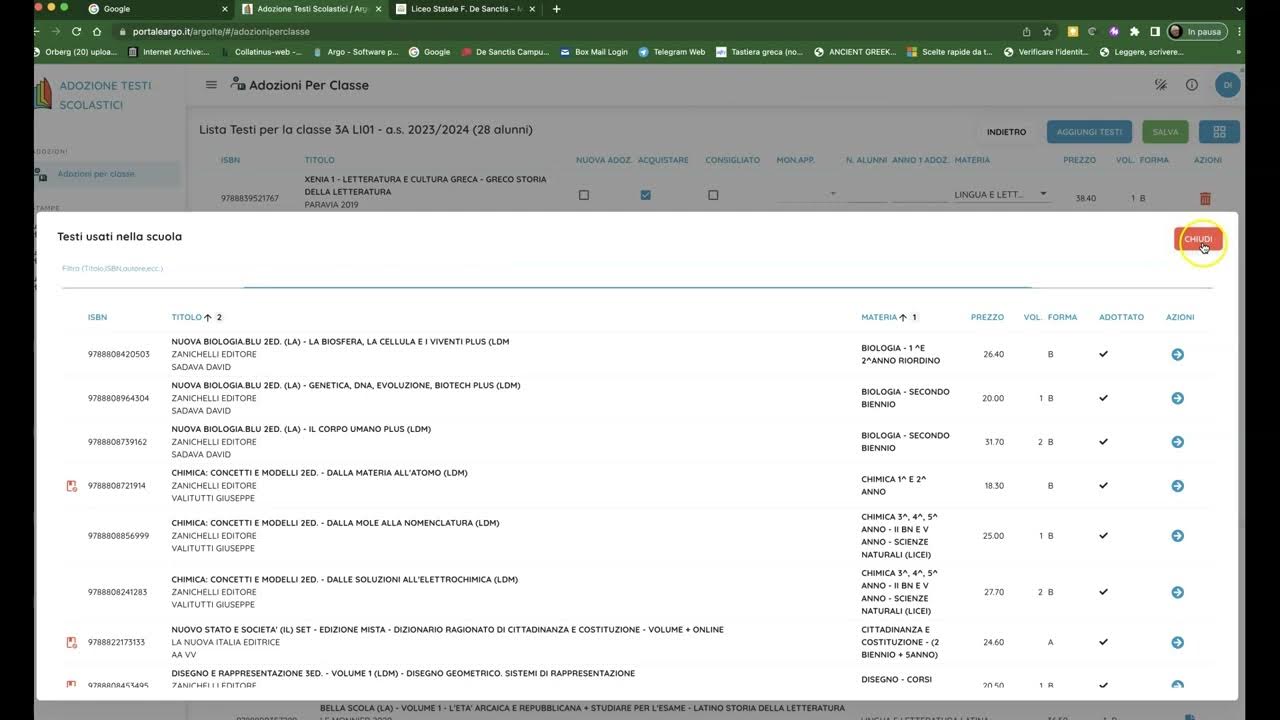Open the In pausa profile button

click(x=1196, y=31)
